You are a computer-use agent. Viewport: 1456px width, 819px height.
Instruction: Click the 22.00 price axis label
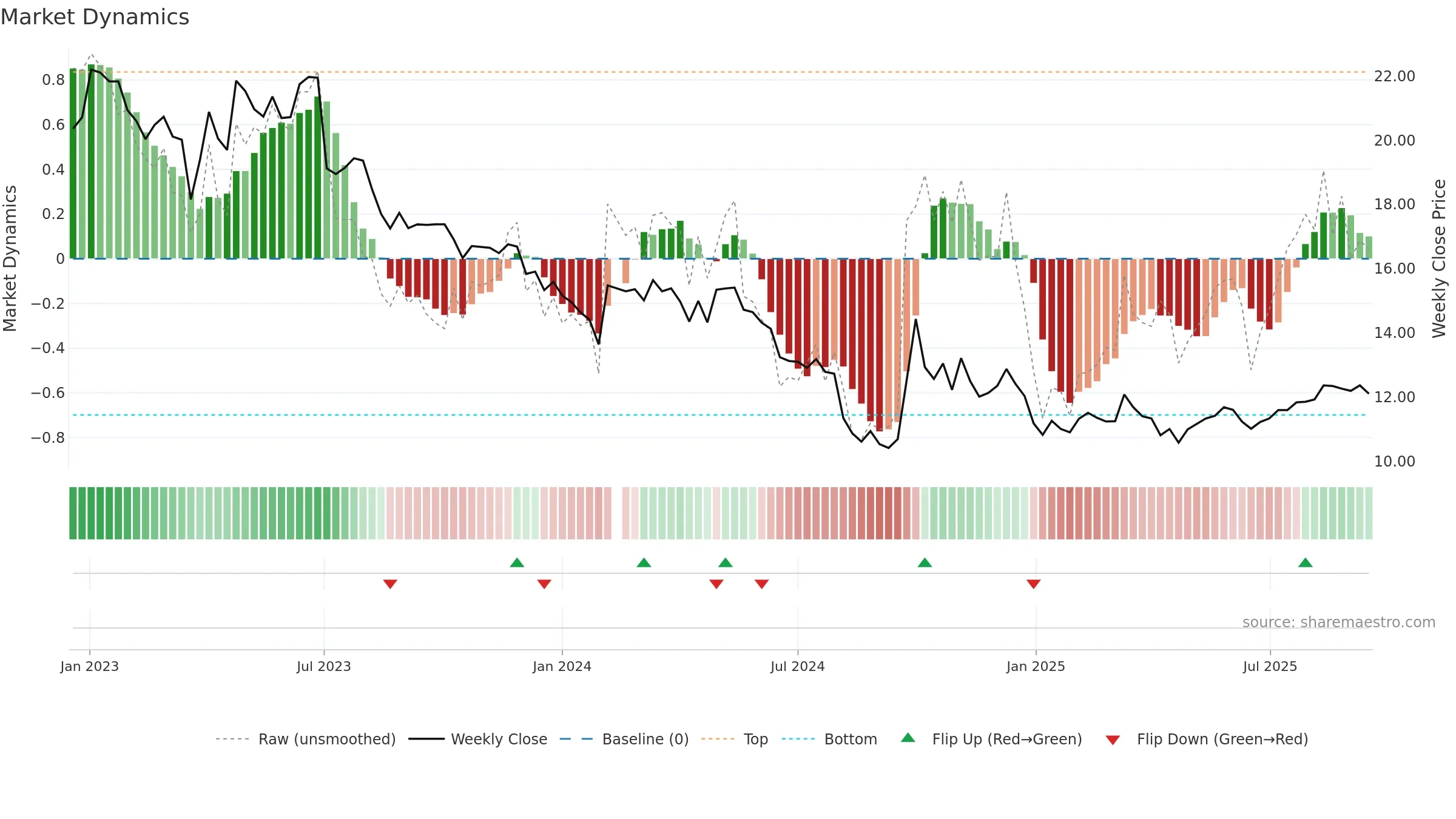[1395, 76]
